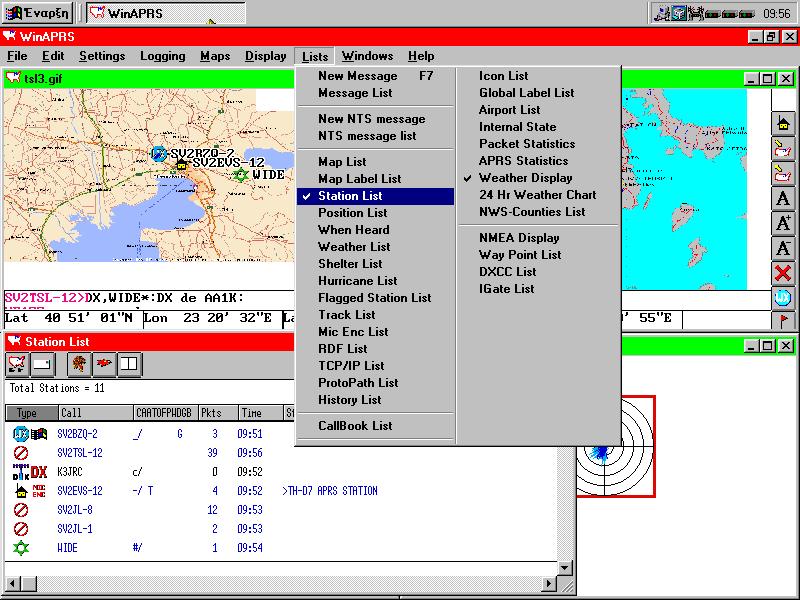Viewport: 800px width, 600px height.
Task: Click the green star WIDE digipeater on the map
Action: click(240, 175)
